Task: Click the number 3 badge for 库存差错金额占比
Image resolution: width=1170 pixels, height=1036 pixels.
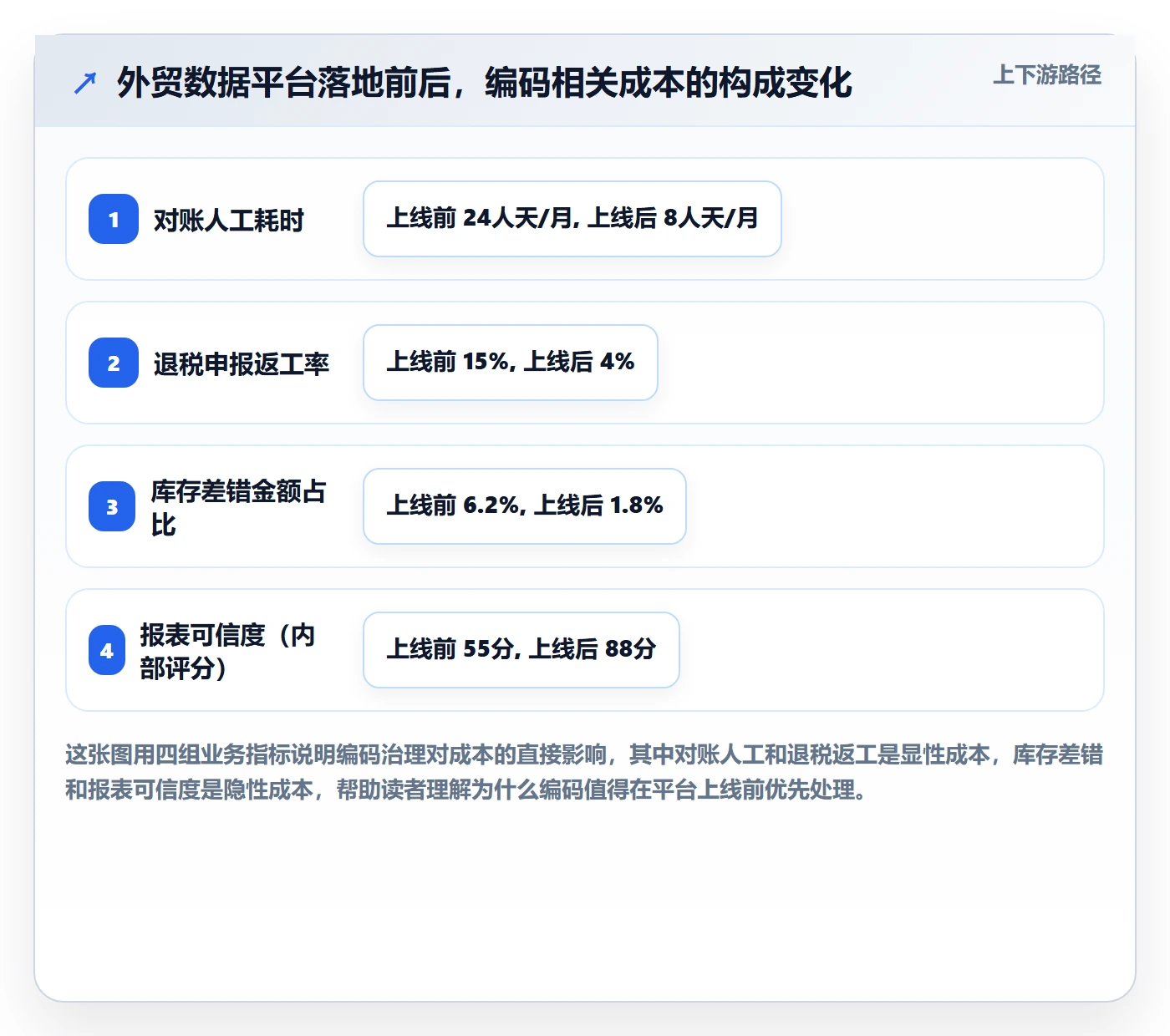Action: [x=112, y=506]
